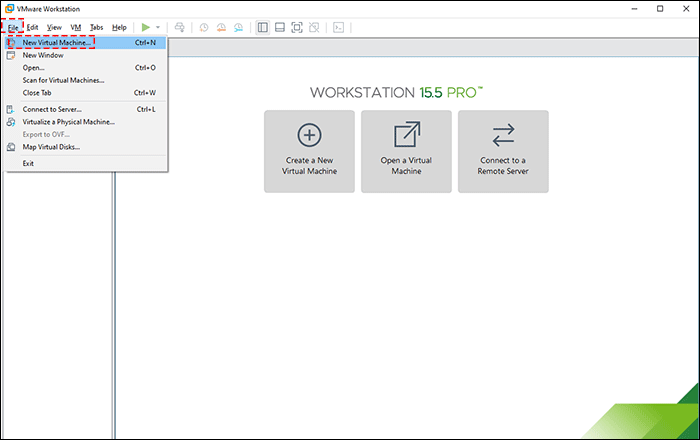The height and width of the screenshot is (440, 700).
Task: Click the Revert to Snapshot icon
Action: coord(221,28)
